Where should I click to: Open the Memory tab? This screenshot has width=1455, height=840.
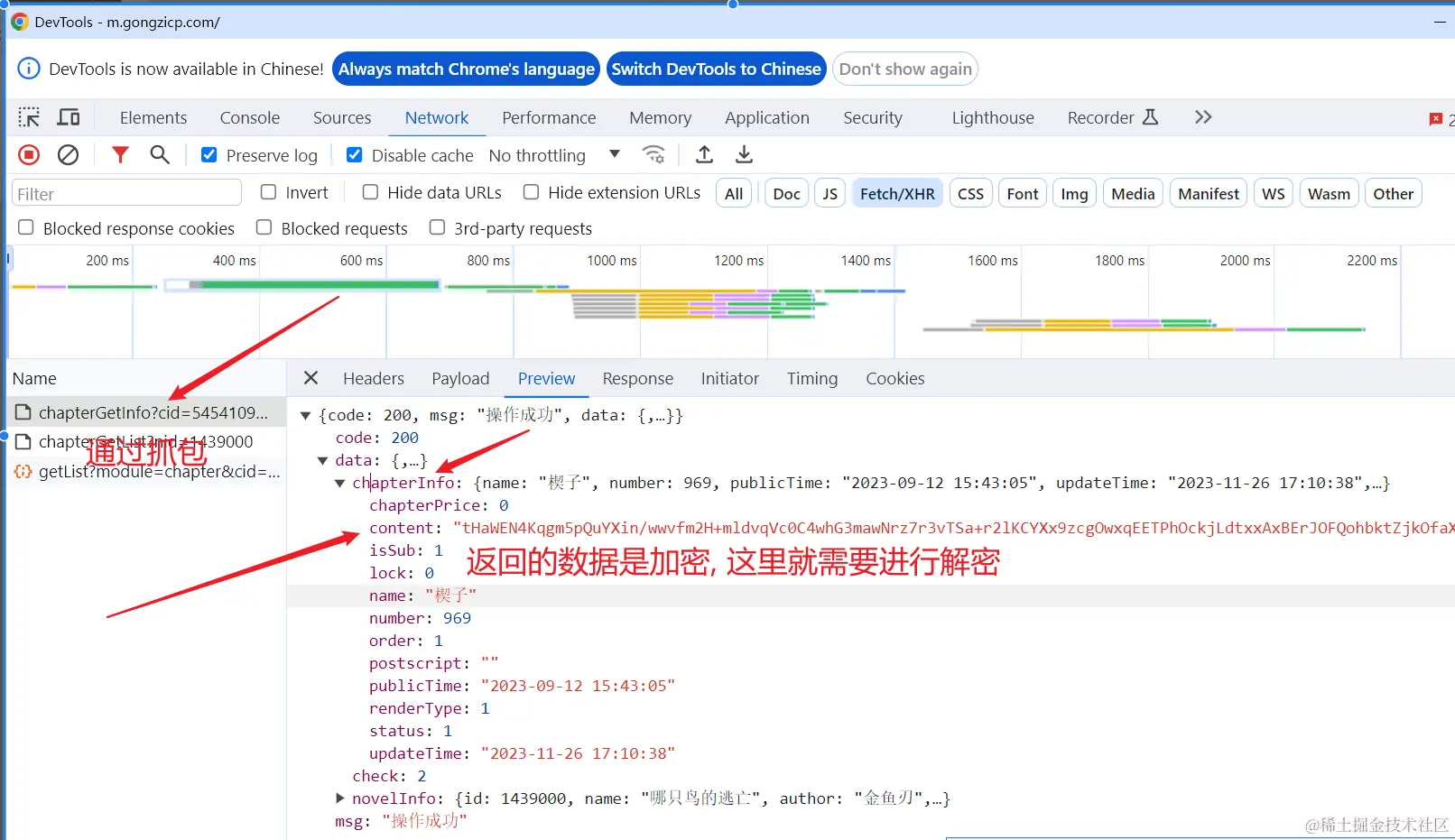pyautogui.click(x=661, y=117)
